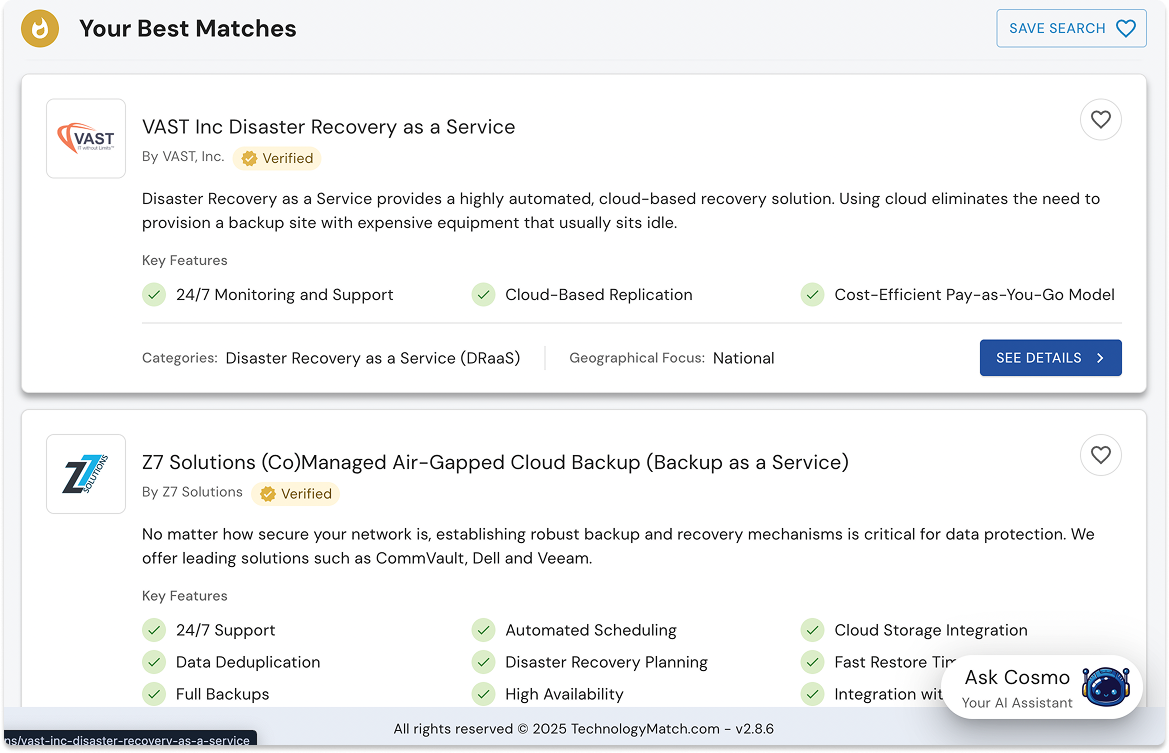Click the Cloud-Based Replication feature text

(x=599, y=294)
